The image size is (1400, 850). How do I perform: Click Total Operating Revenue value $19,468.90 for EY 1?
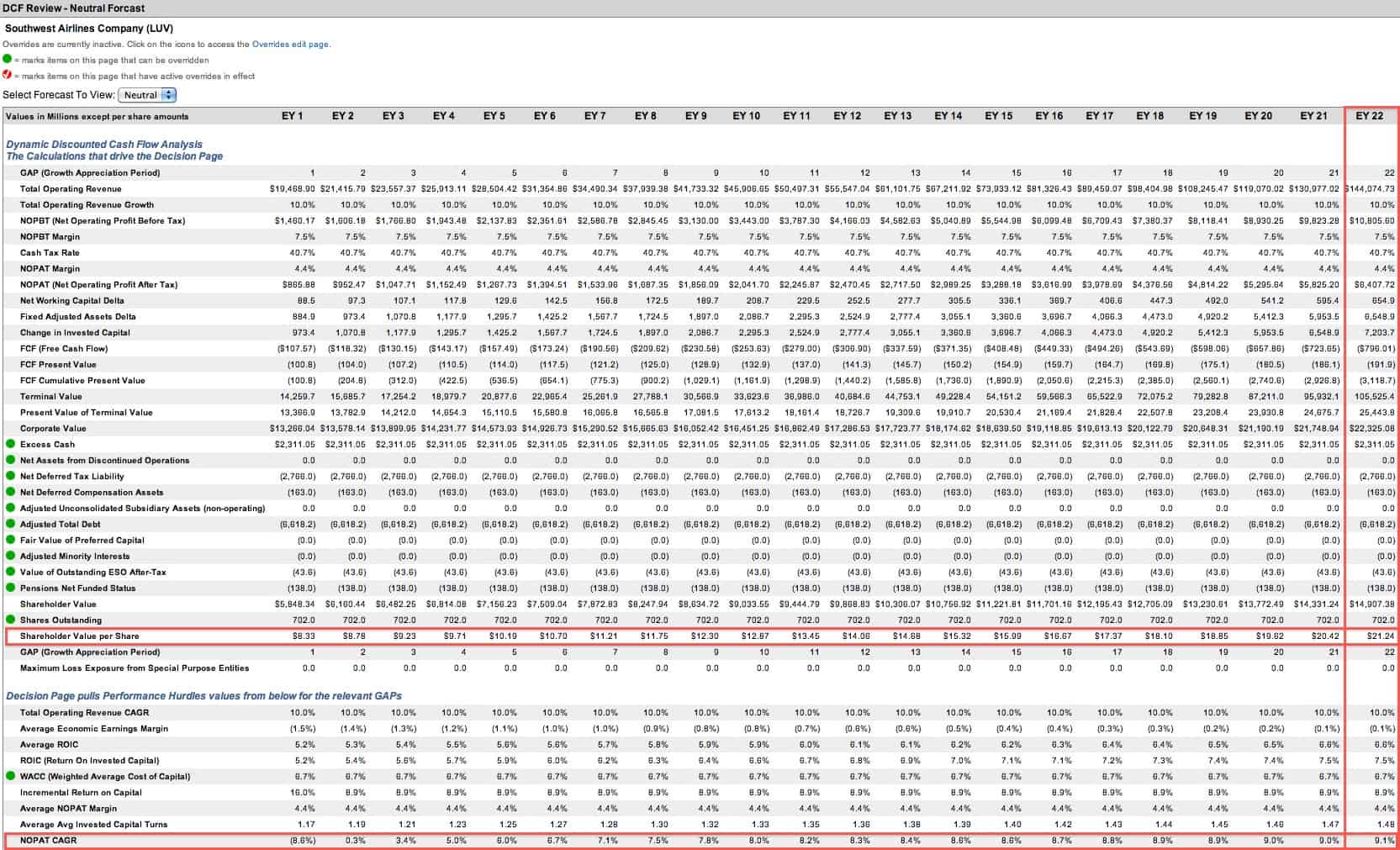293,188
